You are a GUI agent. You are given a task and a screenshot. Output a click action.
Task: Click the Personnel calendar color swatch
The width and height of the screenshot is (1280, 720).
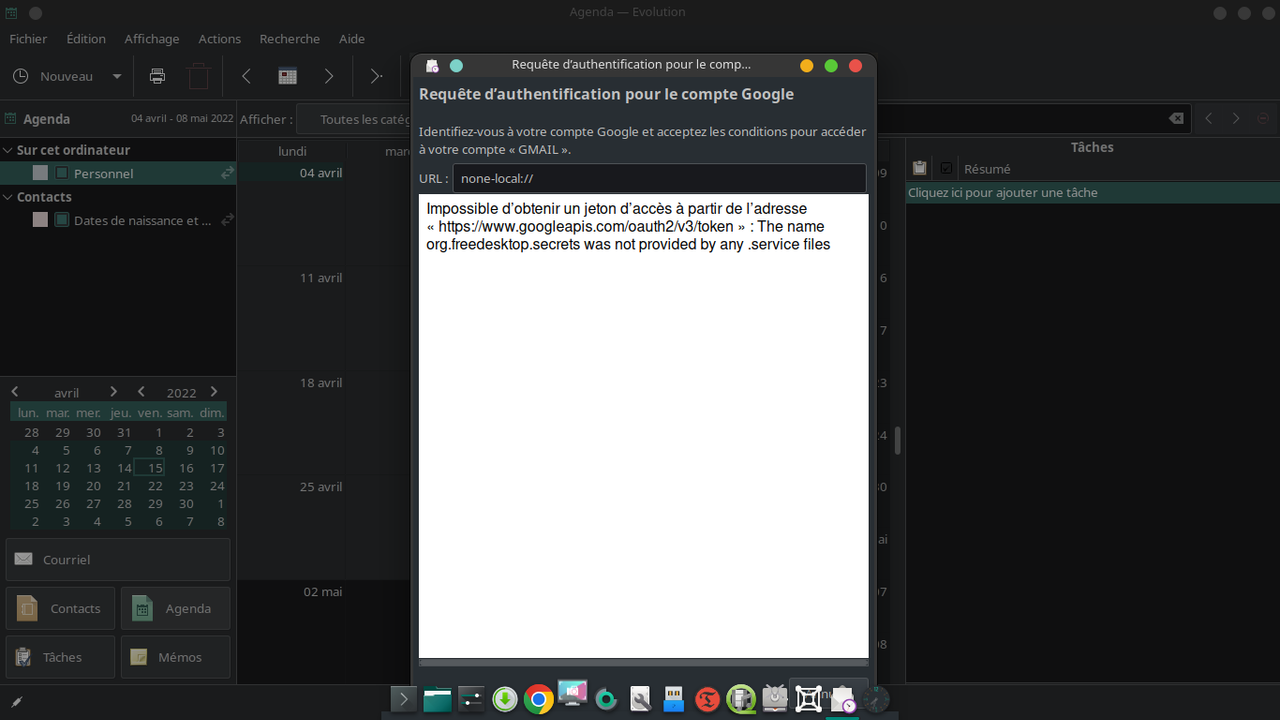coord(40,173)
